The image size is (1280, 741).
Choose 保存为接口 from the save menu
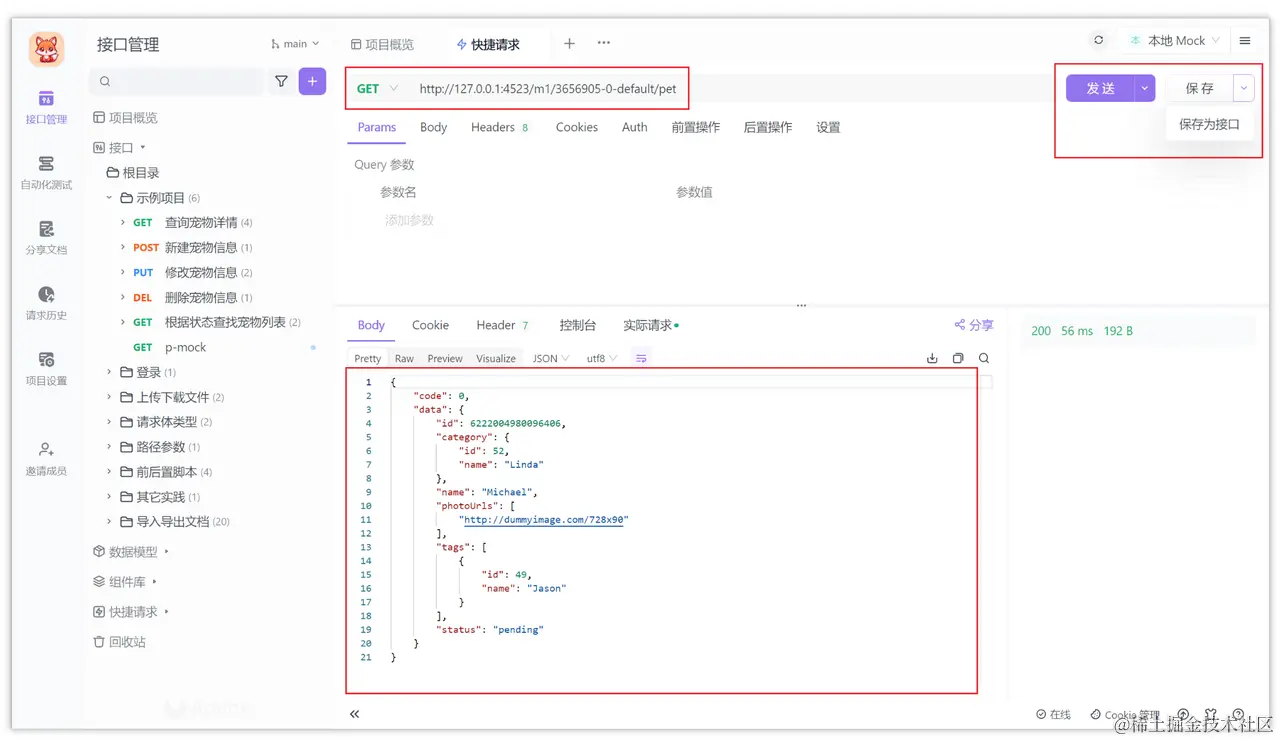[1209, 125]
